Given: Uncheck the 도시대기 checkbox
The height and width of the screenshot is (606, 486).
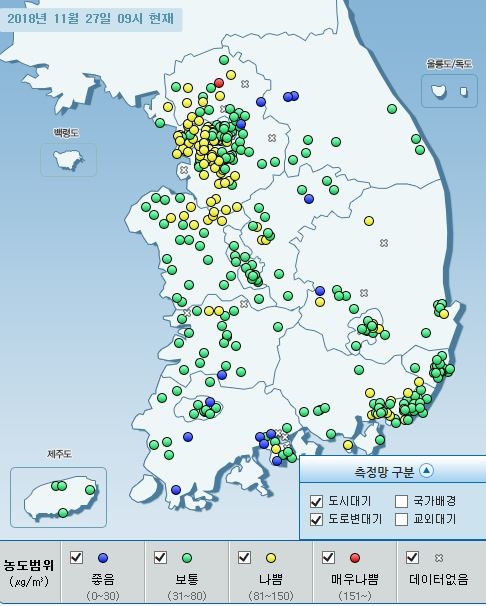Looking at the screenshot, I should coord(316,502).
